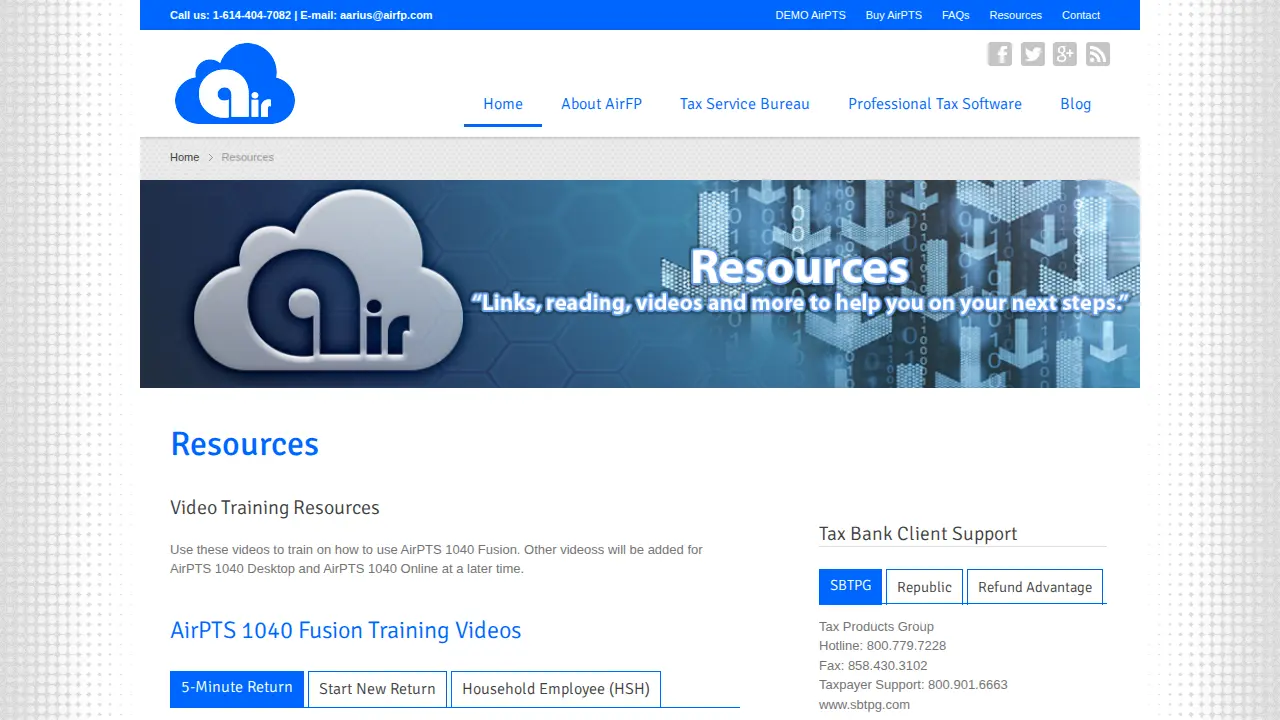The width and height of the screenshot is (1280, 720).
Task: Switch to Start New Return tab
Action: click(x=377, y=689)
